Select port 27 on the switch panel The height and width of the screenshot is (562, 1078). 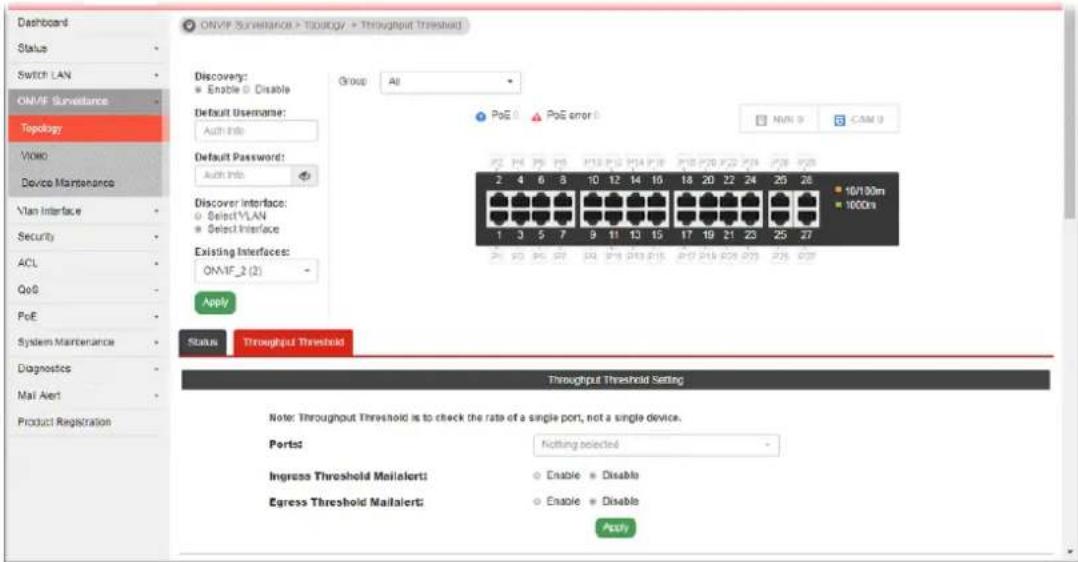806,218
